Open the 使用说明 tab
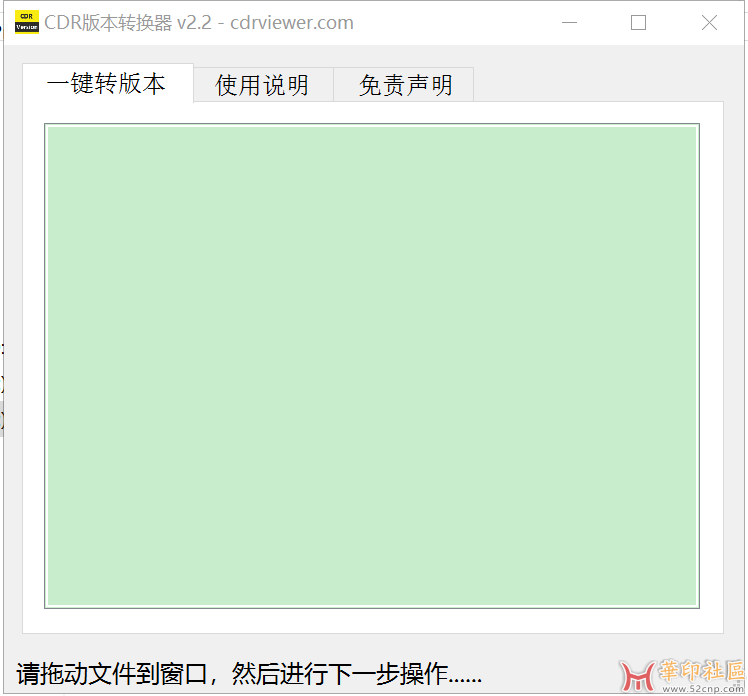Viewport: 748px width, 696px height. (262, 86)
